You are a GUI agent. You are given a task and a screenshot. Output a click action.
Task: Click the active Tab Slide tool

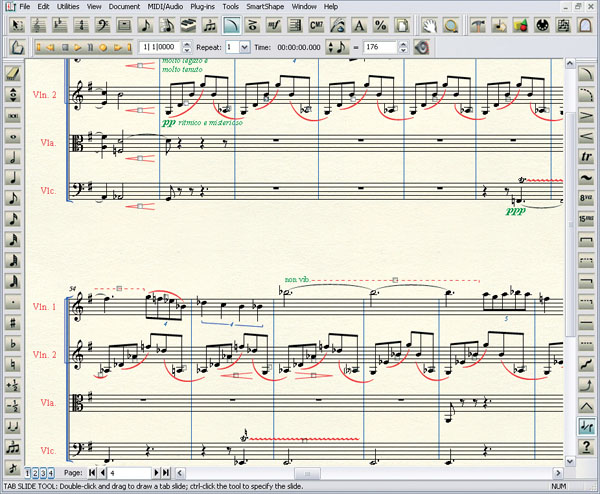(x=586, y=426)
